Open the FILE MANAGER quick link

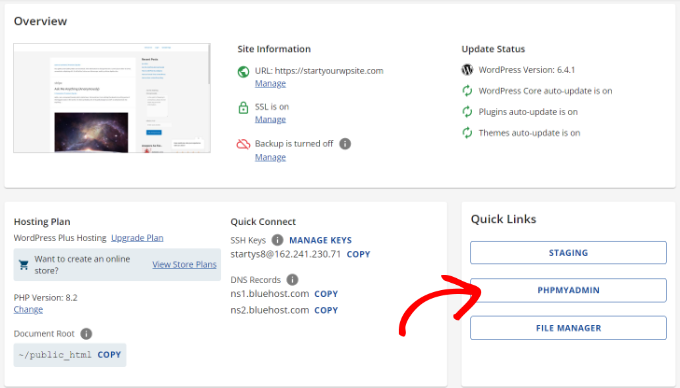(x=568, y=328)
